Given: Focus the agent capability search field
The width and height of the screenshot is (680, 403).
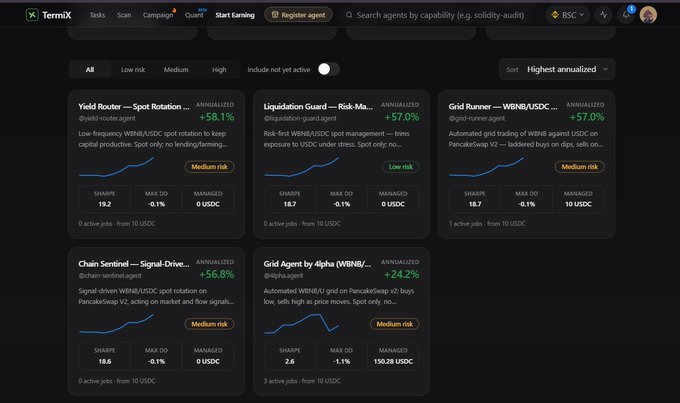Looking at the screenshot, I should point(440,15).
